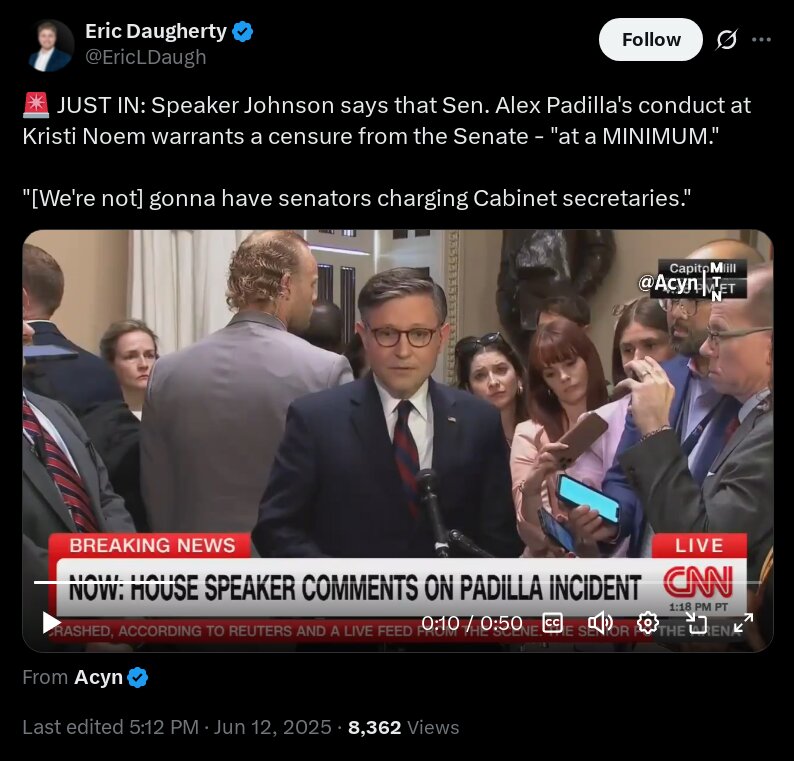
Task: Click the @EricLDaugh handle
Action: pos(146,57)
